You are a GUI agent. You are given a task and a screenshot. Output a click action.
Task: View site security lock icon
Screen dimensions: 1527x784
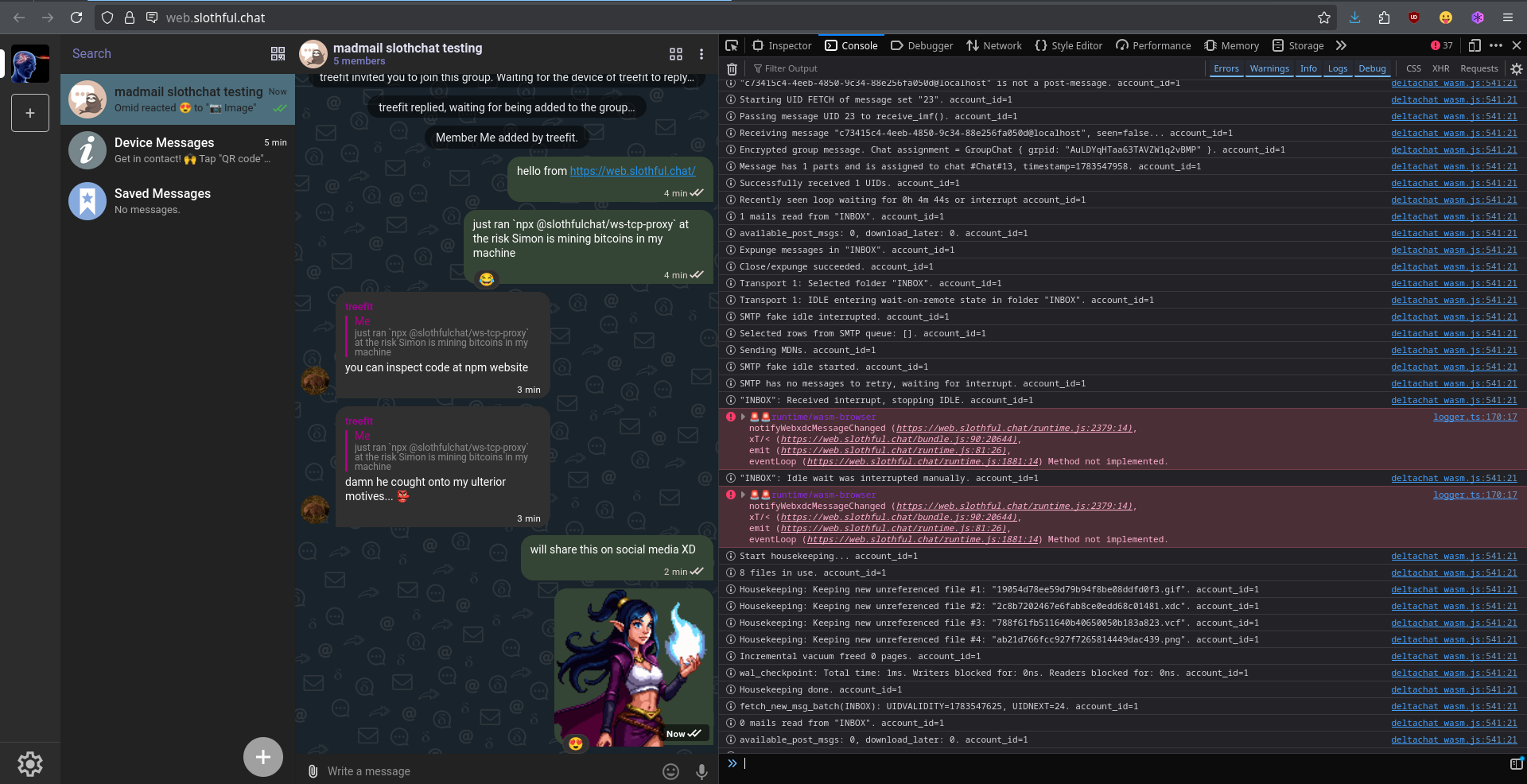130,17
